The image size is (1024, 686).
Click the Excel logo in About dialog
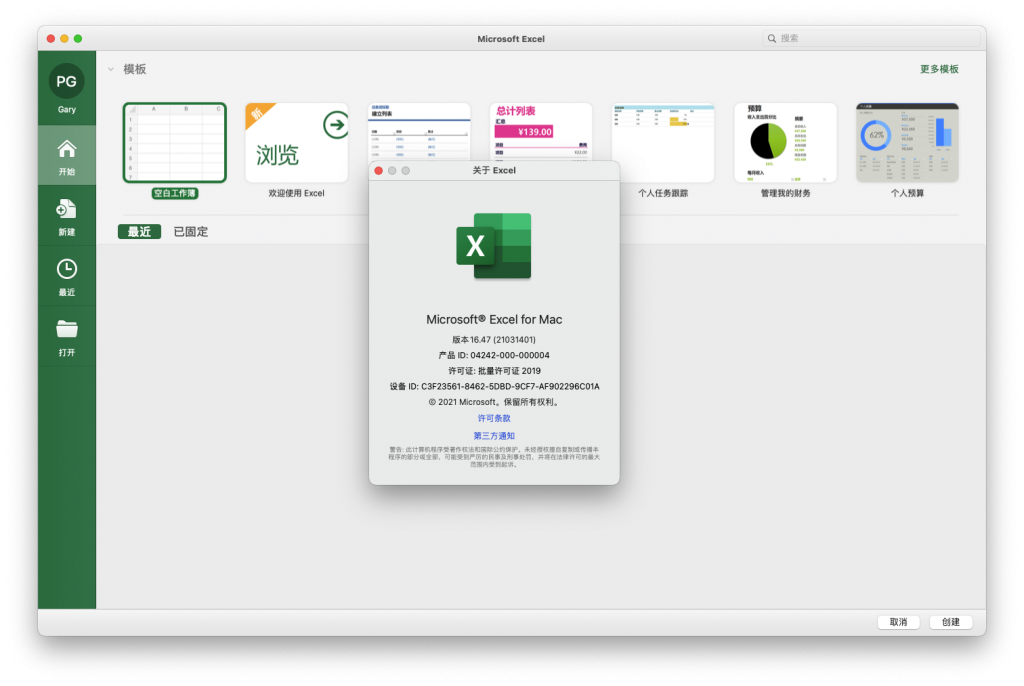tap(494, 246)
